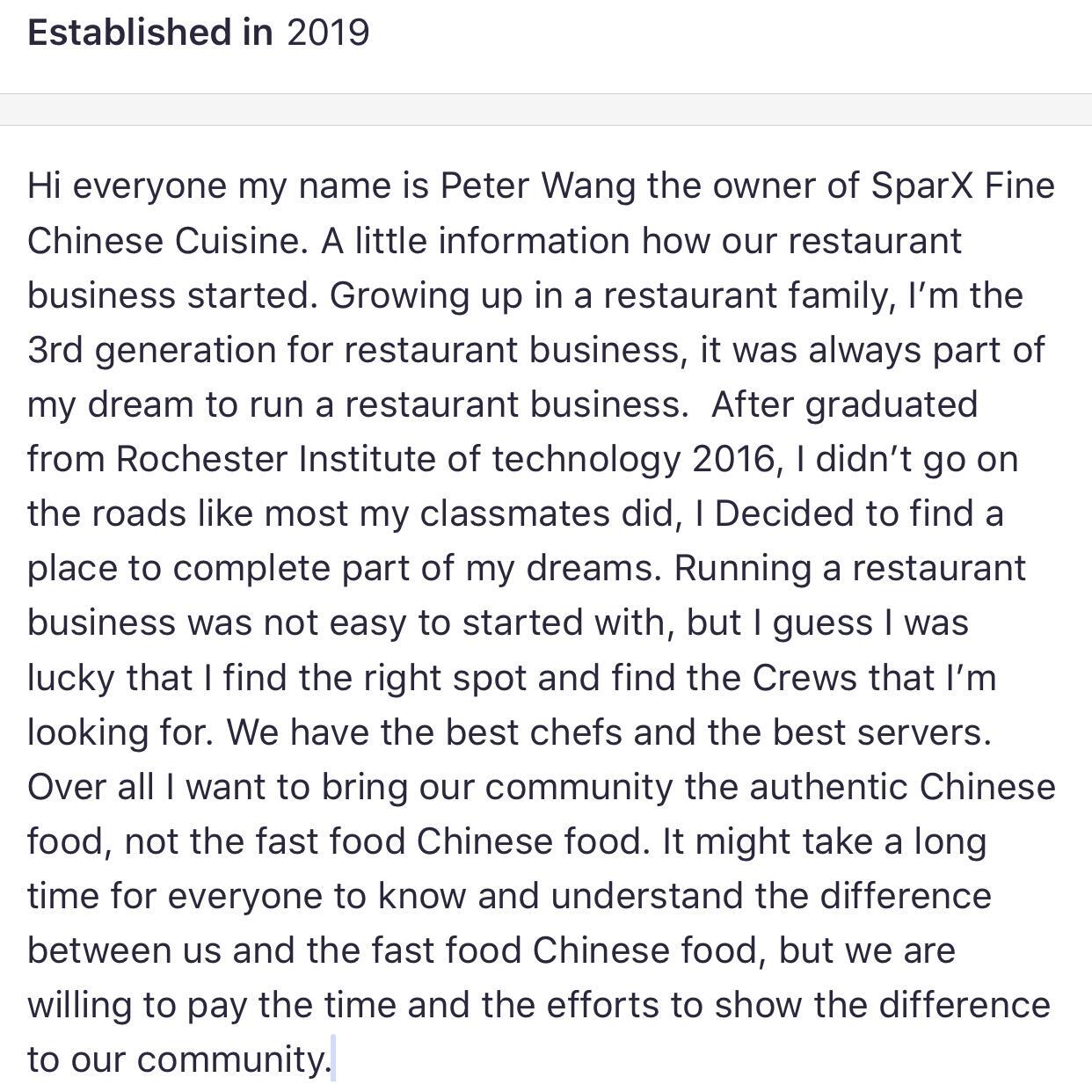This screenshot has width=1092, height=1092.
Task: Click "3rd generation" in the paragraph
Action: pos(151,350)
